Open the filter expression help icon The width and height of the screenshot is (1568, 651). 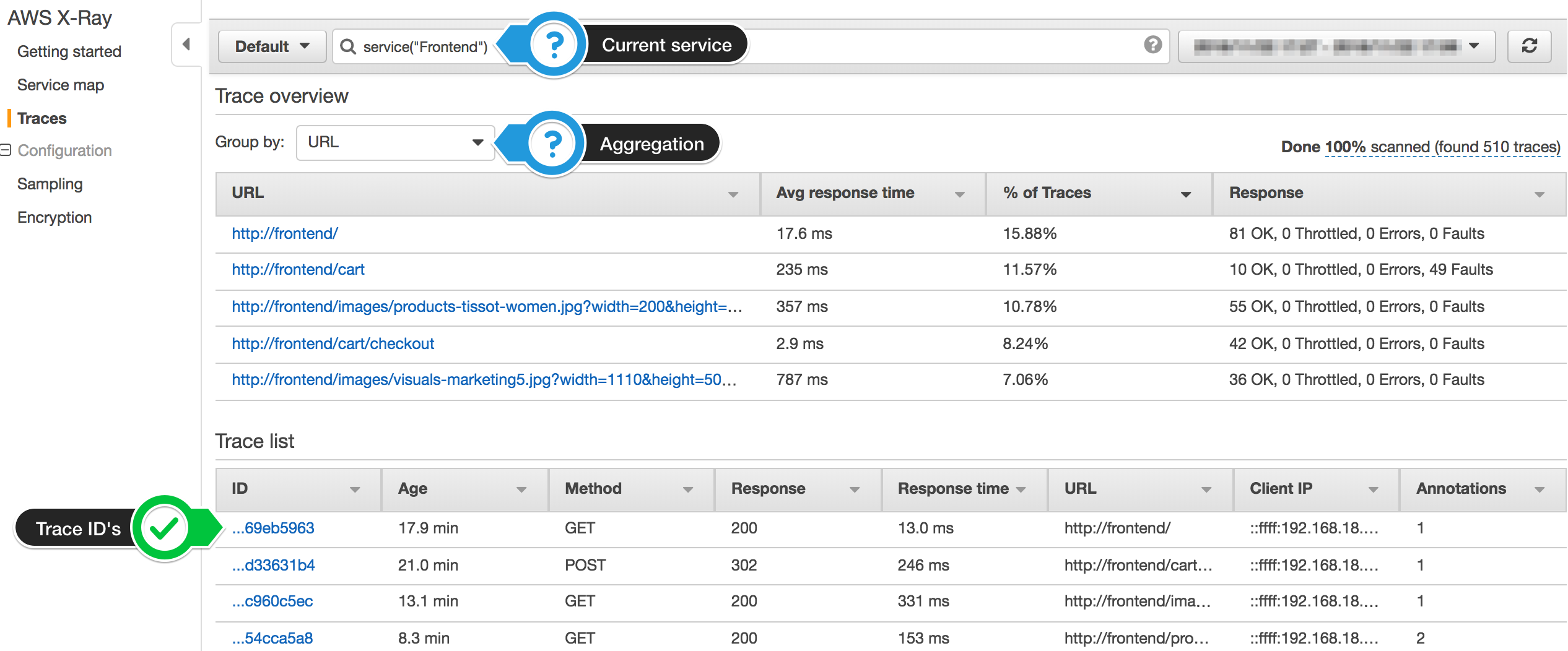coord(1152,45)
